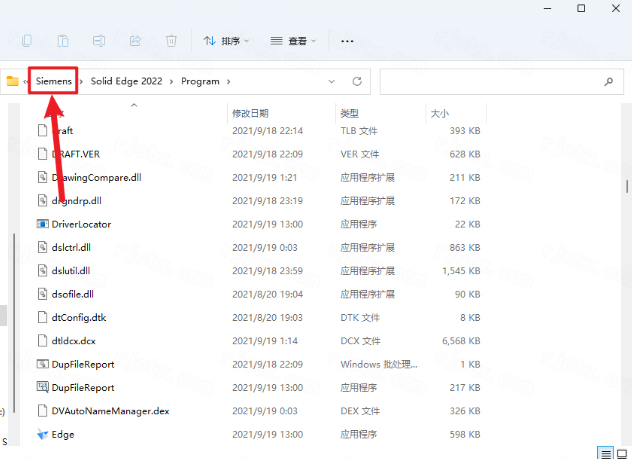This screenshot has height=459, width=632.
Task: Click the Delete trash can icon
Action: 171,41
